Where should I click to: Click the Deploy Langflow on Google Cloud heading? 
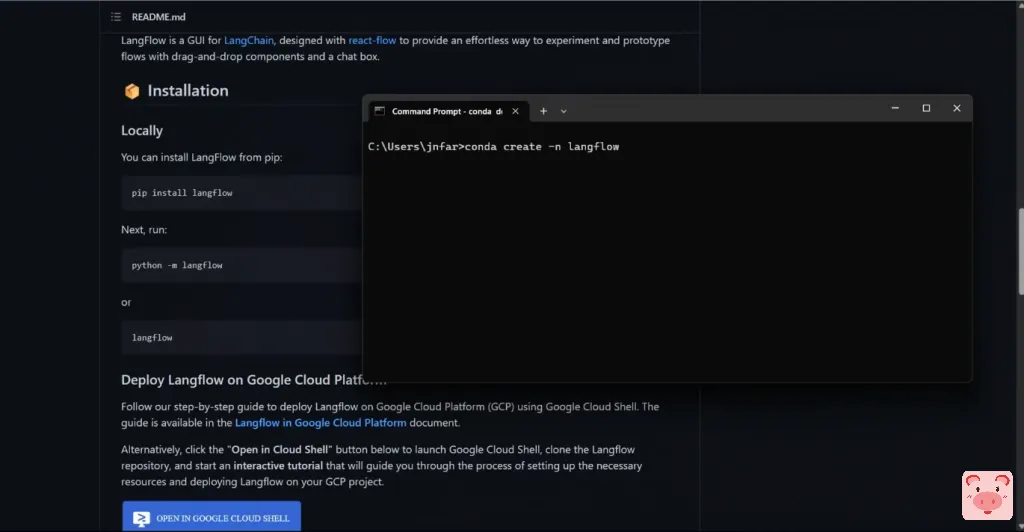click(254, 380)
